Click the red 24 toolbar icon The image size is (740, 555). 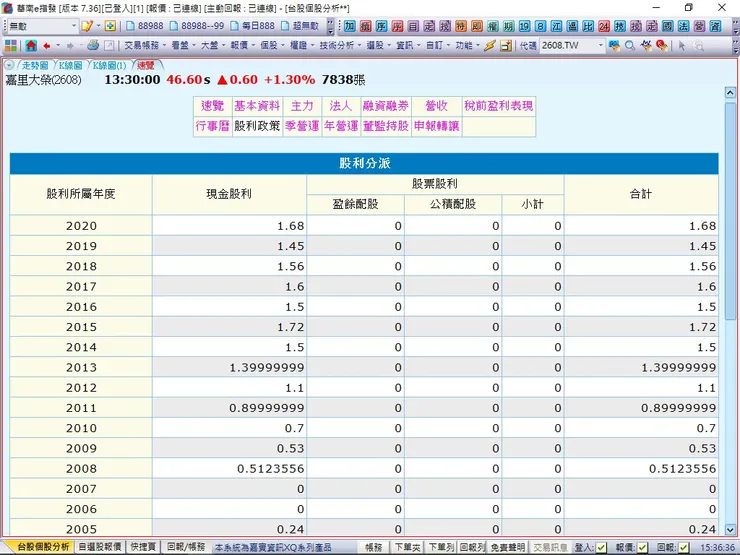(604, 26)
